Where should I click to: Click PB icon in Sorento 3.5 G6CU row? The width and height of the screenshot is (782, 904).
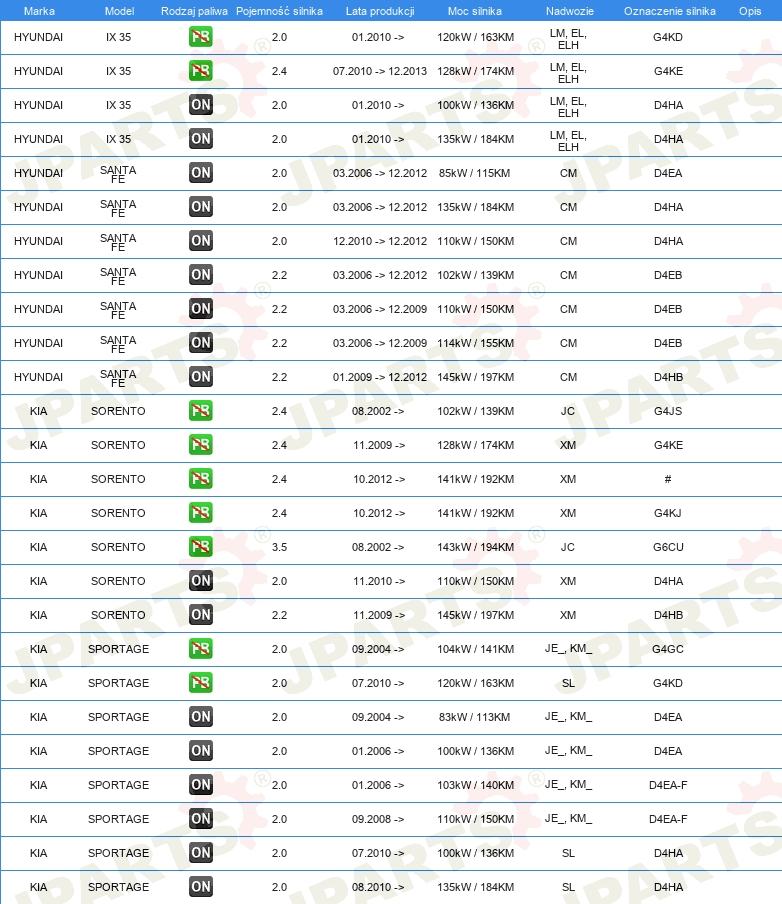[x=201, y=547]
